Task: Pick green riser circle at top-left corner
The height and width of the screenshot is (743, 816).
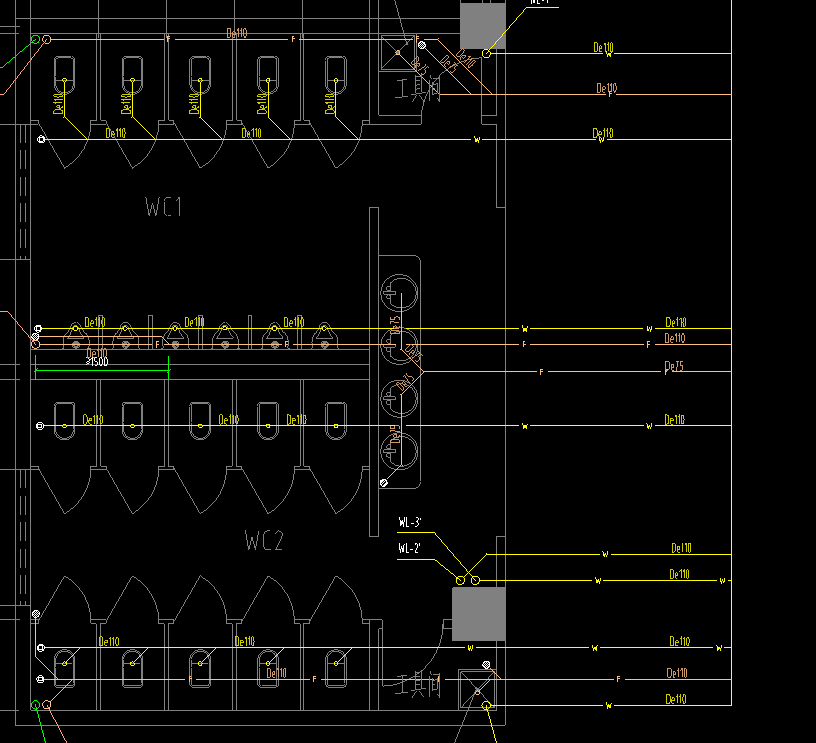Action: point(35,39)
